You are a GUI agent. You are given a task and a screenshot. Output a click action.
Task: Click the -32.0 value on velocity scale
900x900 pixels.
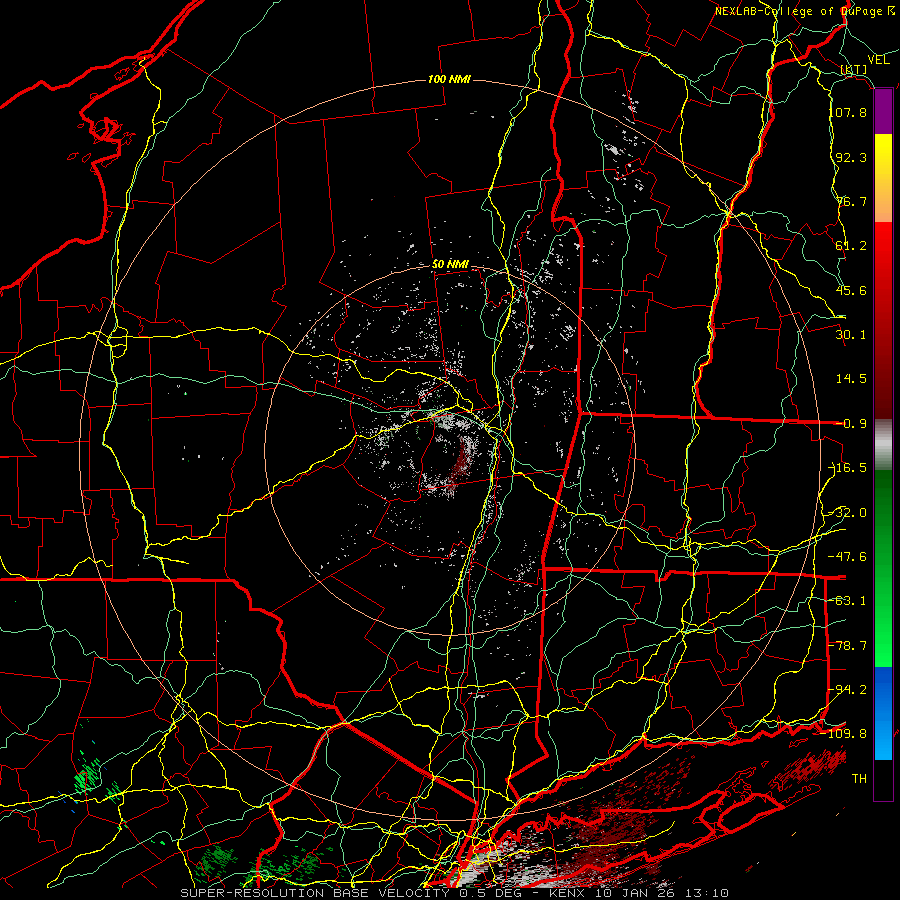click(848, 513)
